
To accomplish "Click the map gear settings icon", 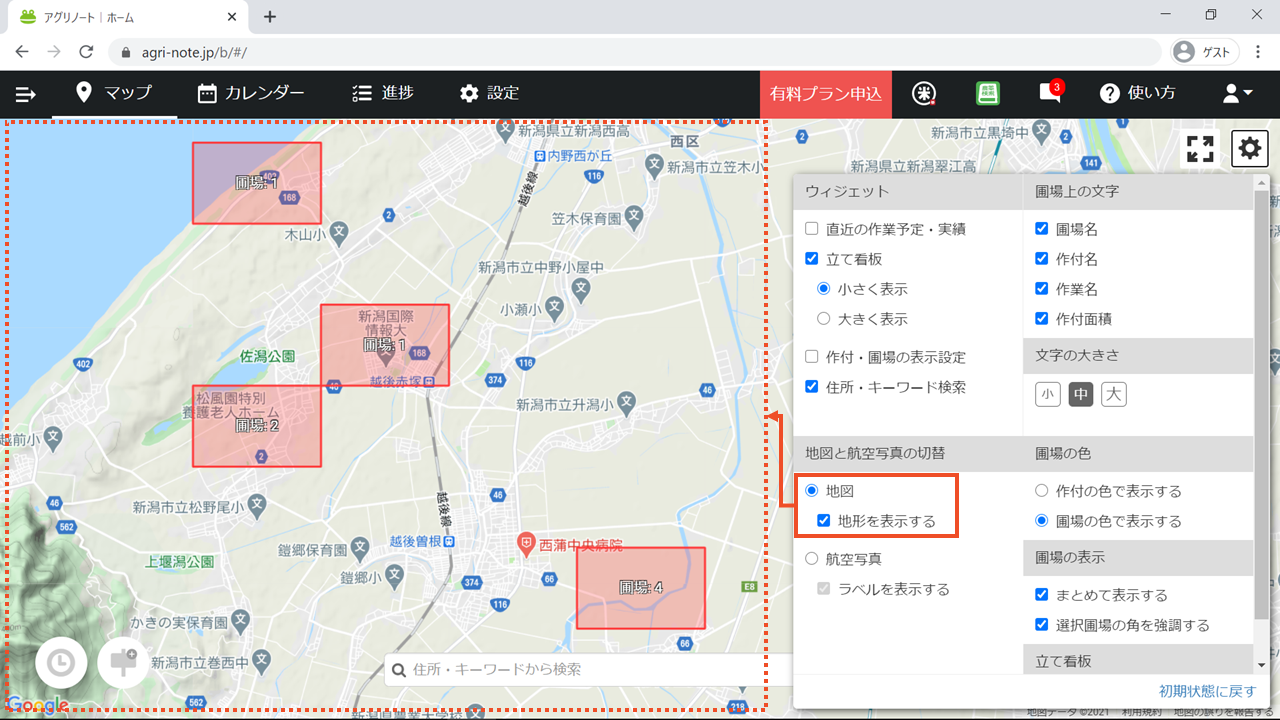I will click(1249, 149).
